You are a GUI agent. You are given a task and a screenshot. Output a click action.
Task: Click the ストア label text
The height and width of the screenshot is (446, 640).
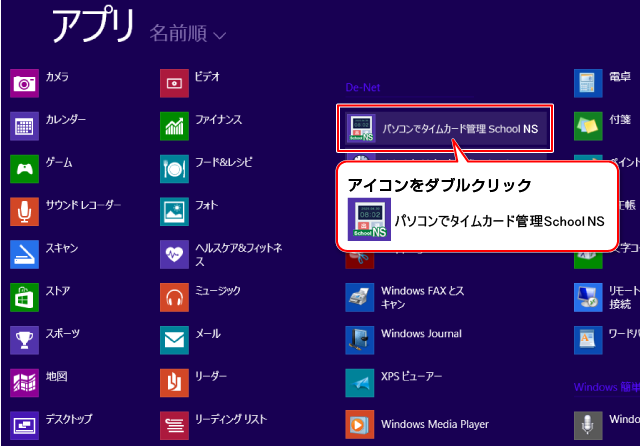coord(58,291)
